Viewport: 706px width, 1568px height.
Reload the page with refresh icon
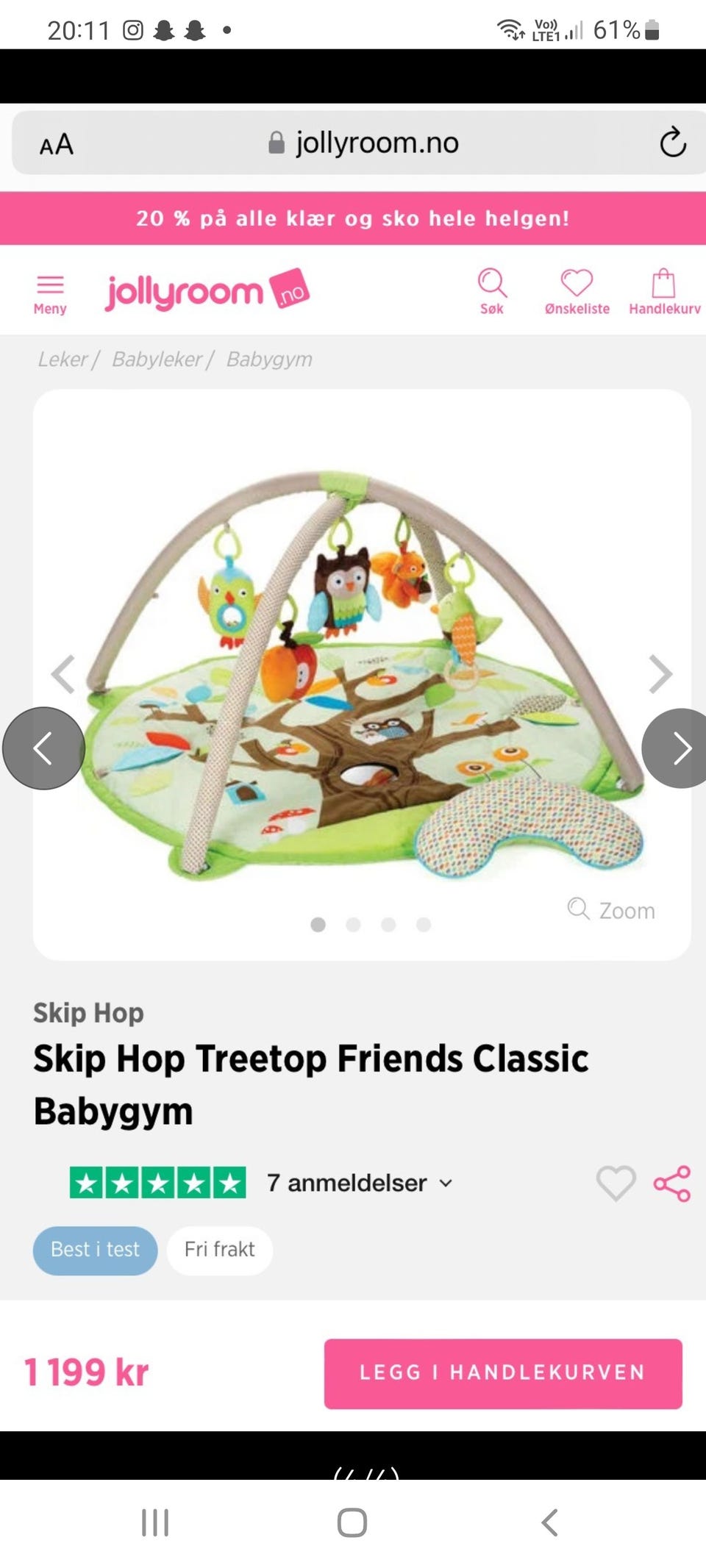pos(672,143)
